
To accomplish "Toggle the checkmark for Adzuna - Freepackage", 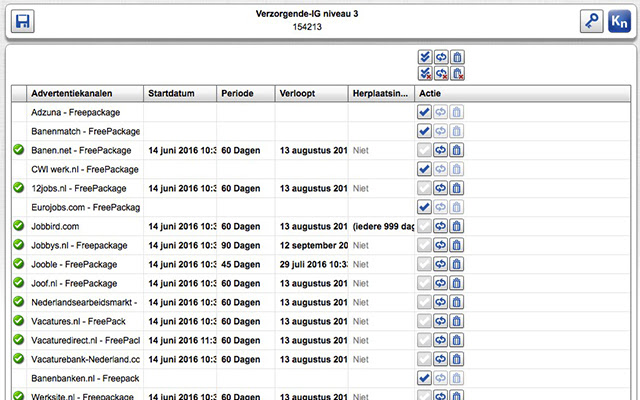I will coord(424,112).
